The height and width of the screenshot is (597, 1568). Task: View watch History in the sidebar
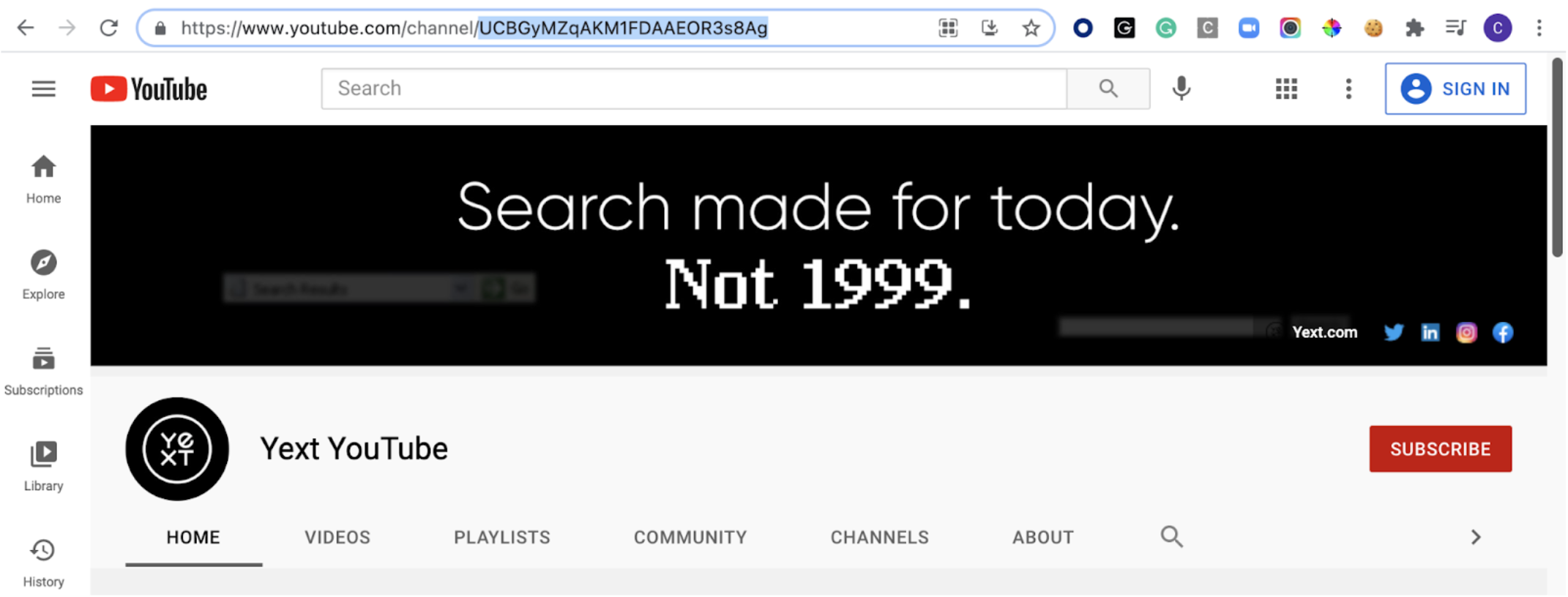tap(43, 563)
